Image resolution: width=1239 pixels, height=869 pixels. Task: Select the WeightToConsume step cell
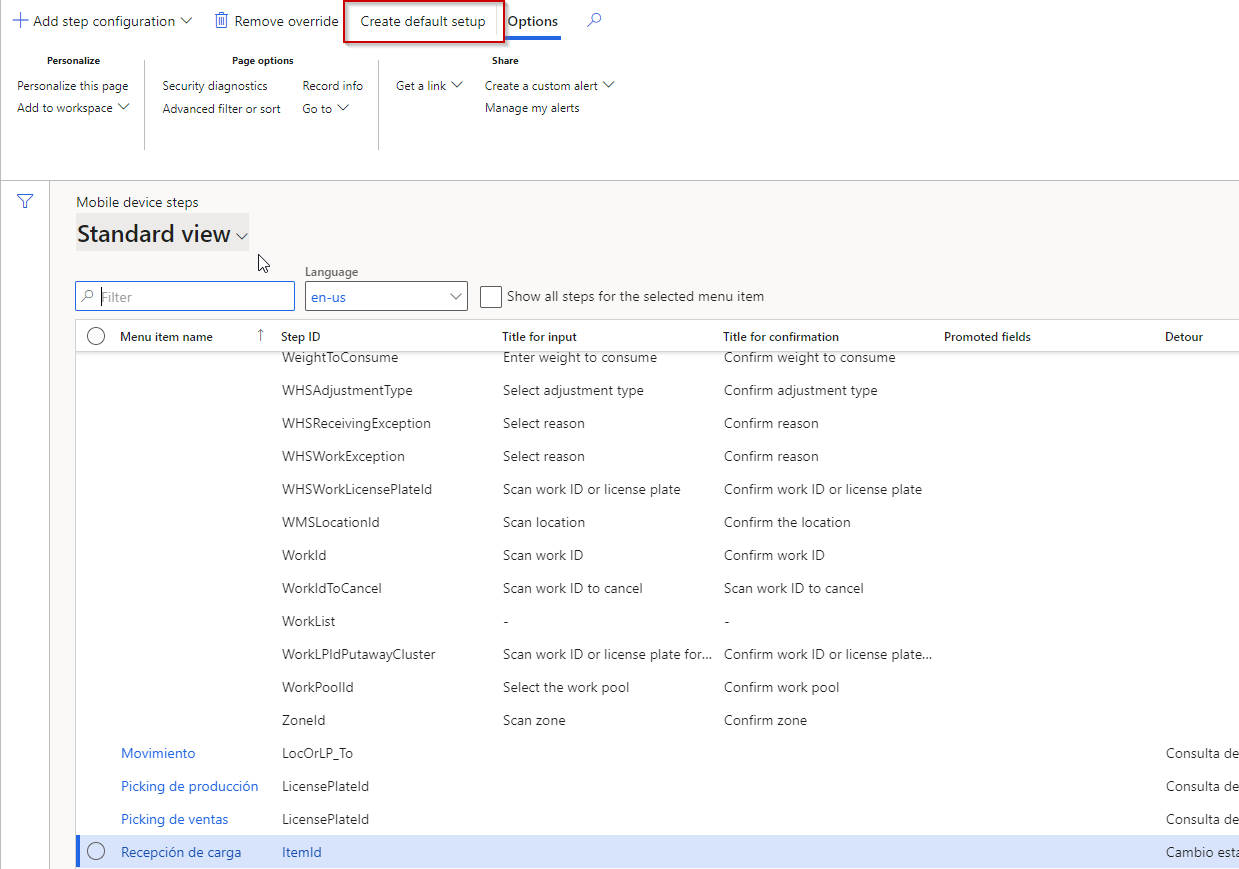tap(340, 357)
